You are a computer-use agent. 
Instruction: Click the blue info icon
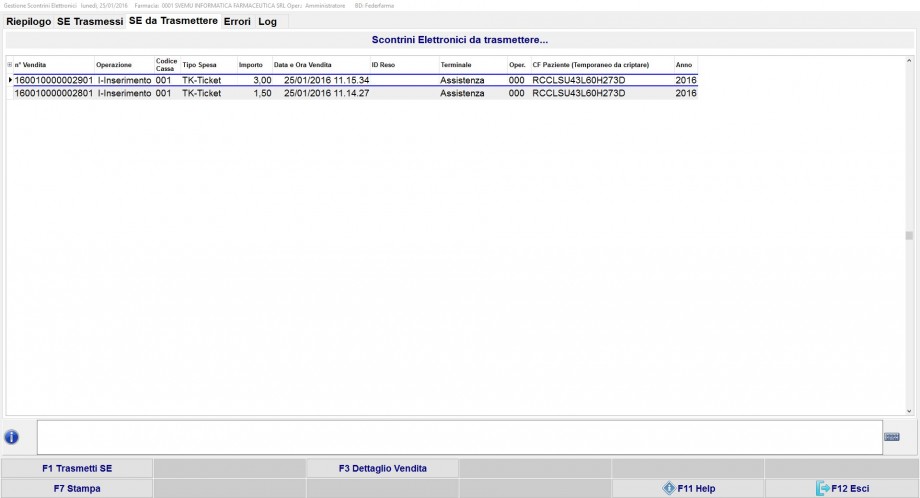pos(11,437)
